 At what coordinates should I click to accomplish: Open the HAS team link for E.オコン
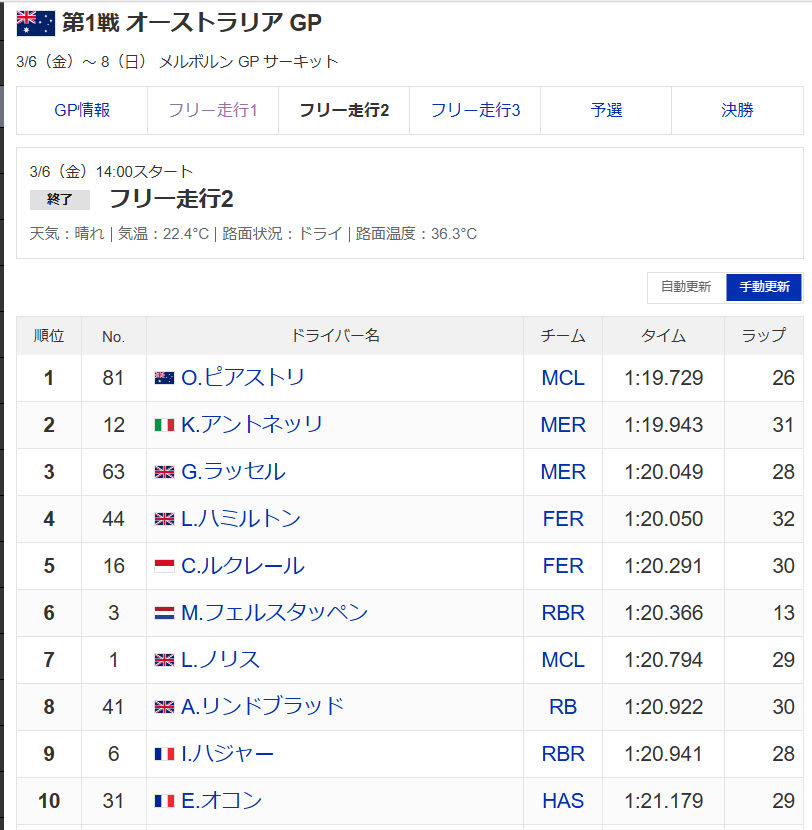pos(563,801)
